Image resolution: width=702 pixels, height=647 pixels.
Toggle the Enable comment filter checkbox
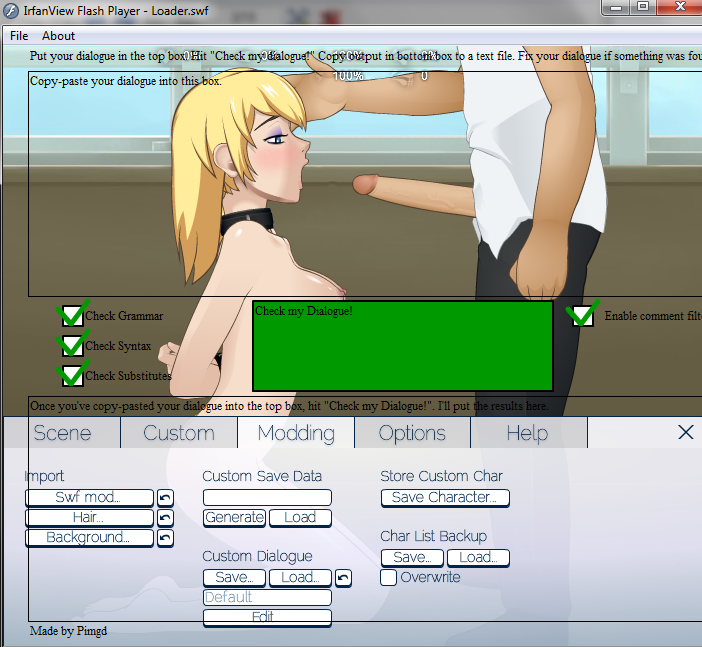(x=582, y=316)
